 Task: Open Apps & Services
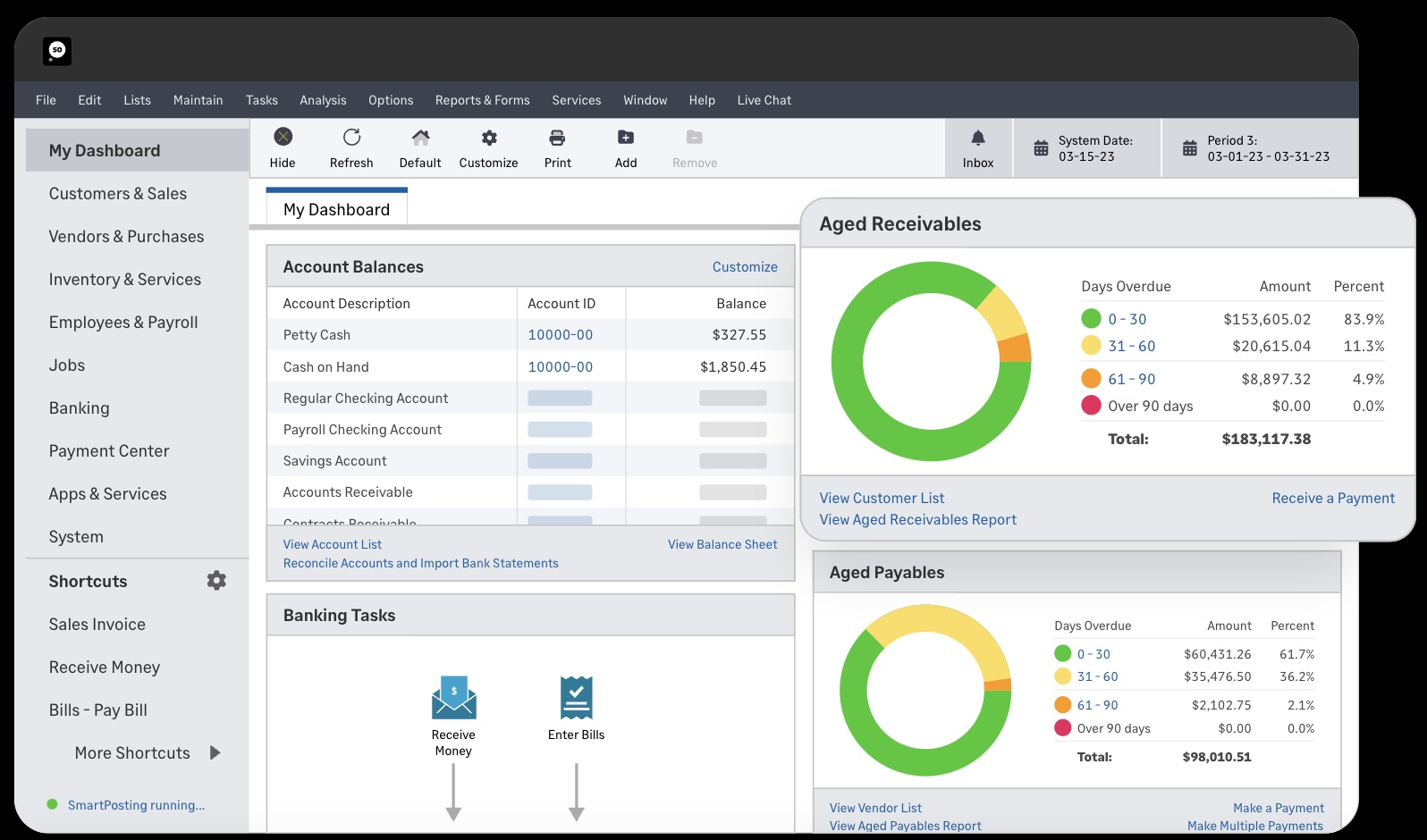[x=108, y=493]
